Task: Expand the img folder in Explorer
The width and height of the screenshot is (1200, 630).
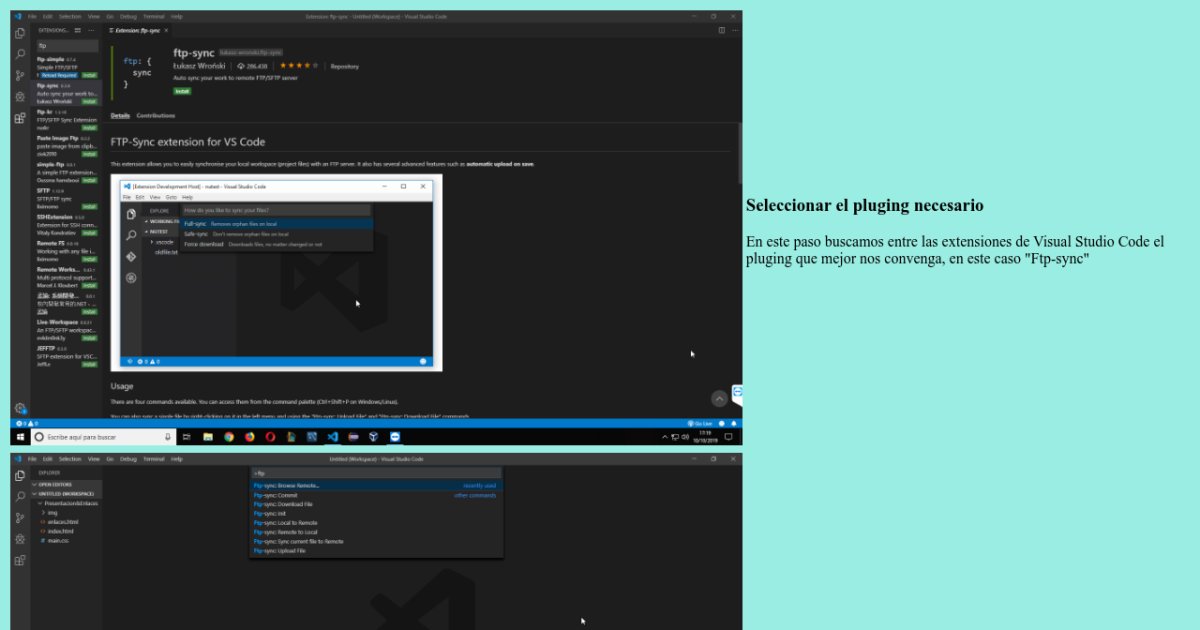Action: coord(53,512)
